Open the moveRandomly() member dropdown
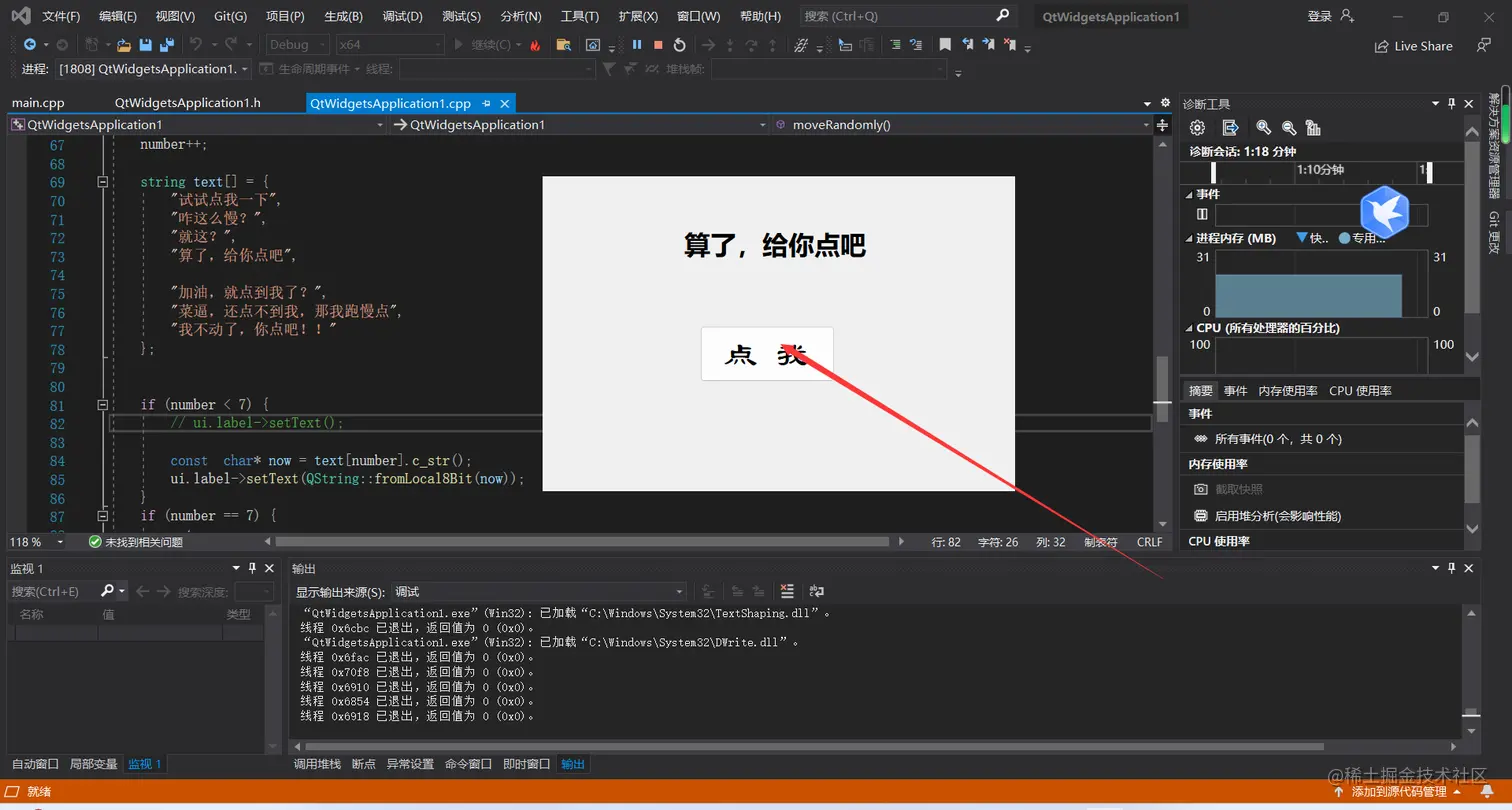 (962, 125)
